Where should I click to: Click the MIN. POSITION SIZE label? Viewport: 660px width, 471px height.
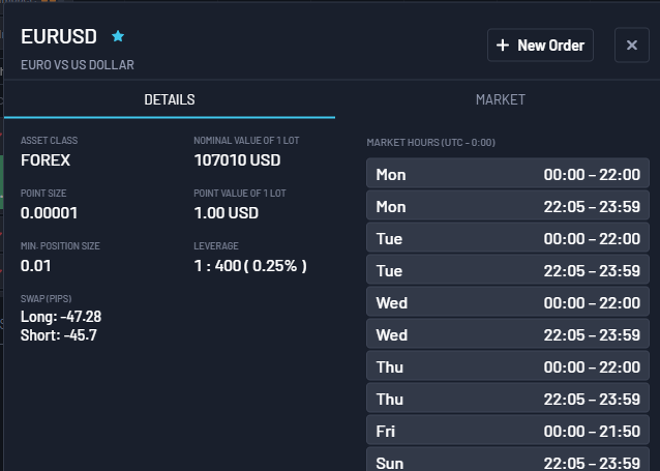tap(60, 246)
